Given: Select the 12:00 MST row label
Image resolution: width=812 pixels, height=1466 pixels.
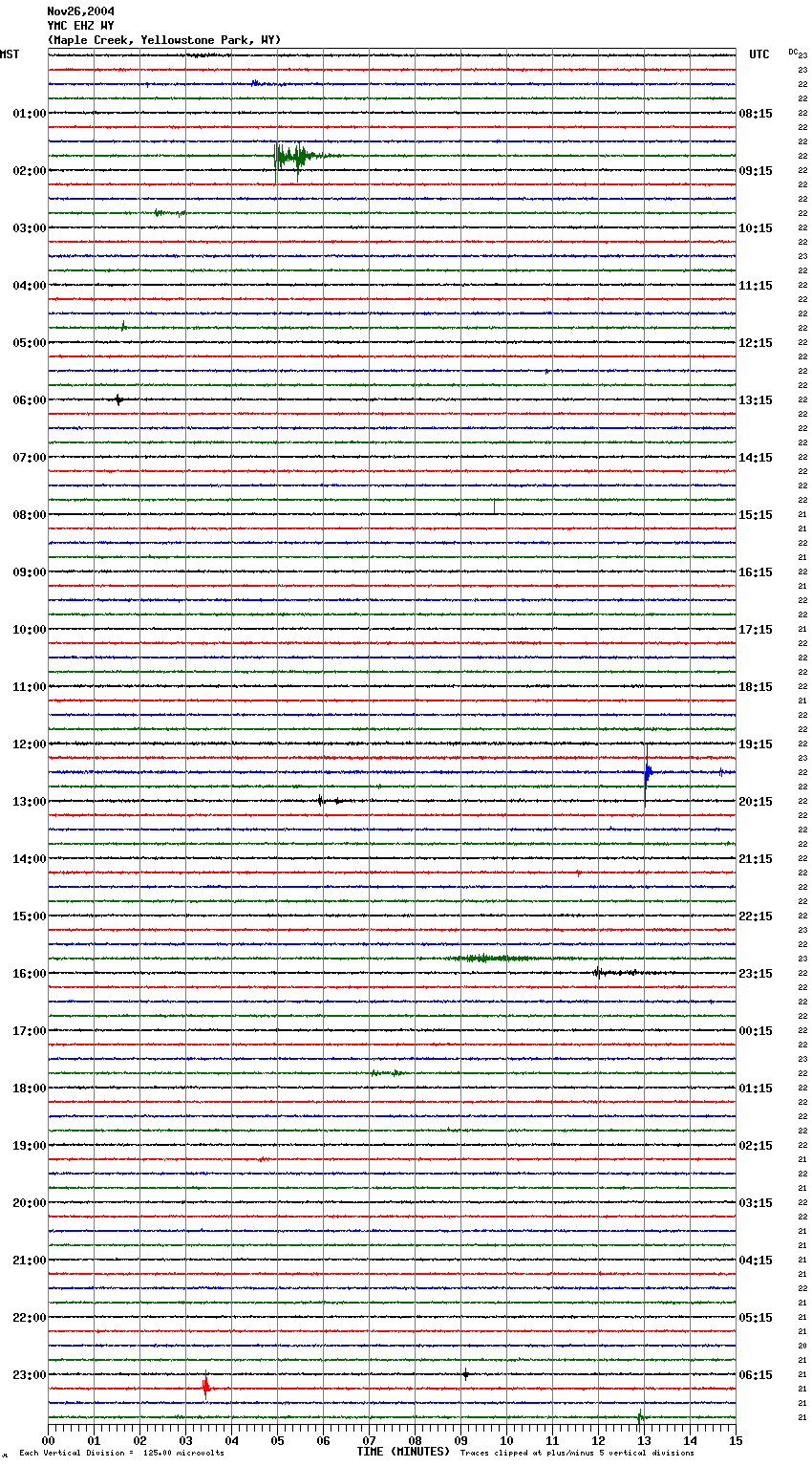Looking at the screenshot, I should click(30, 744).
